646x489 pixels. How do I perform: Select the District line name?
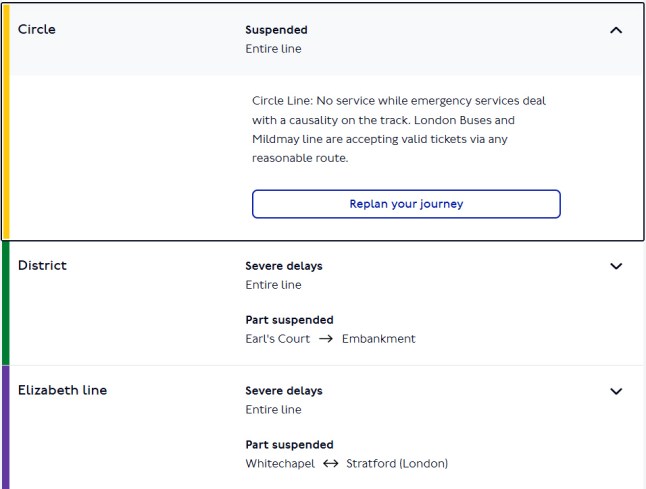click(42, 266)
